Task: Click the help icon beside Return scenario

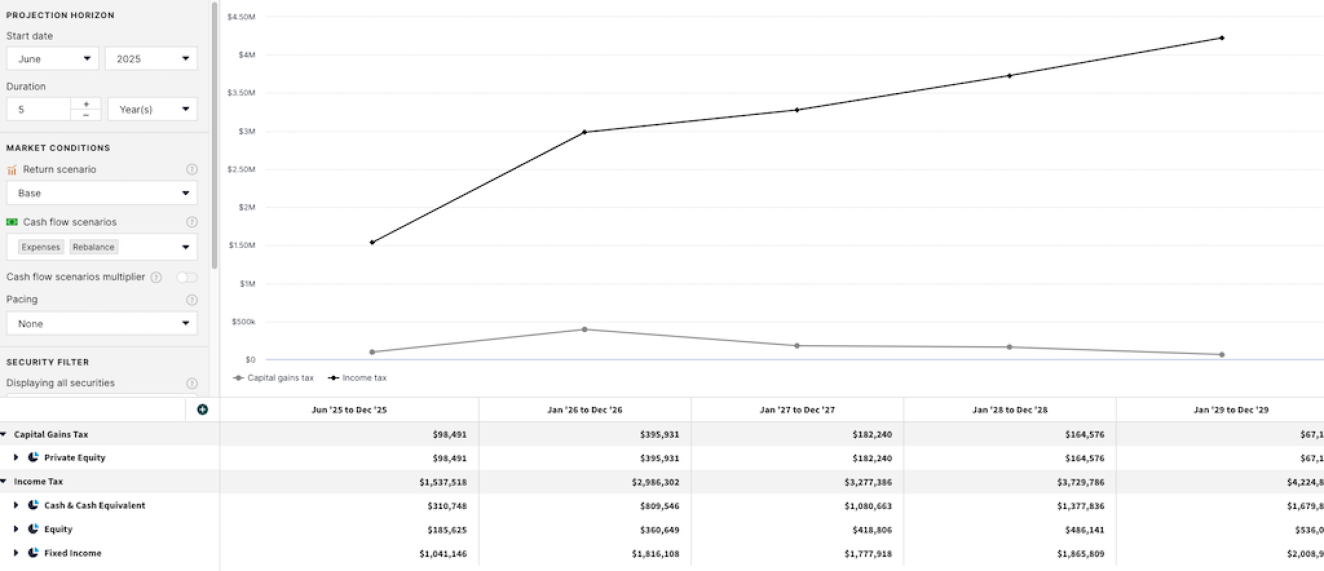Action: pos(192,170)
